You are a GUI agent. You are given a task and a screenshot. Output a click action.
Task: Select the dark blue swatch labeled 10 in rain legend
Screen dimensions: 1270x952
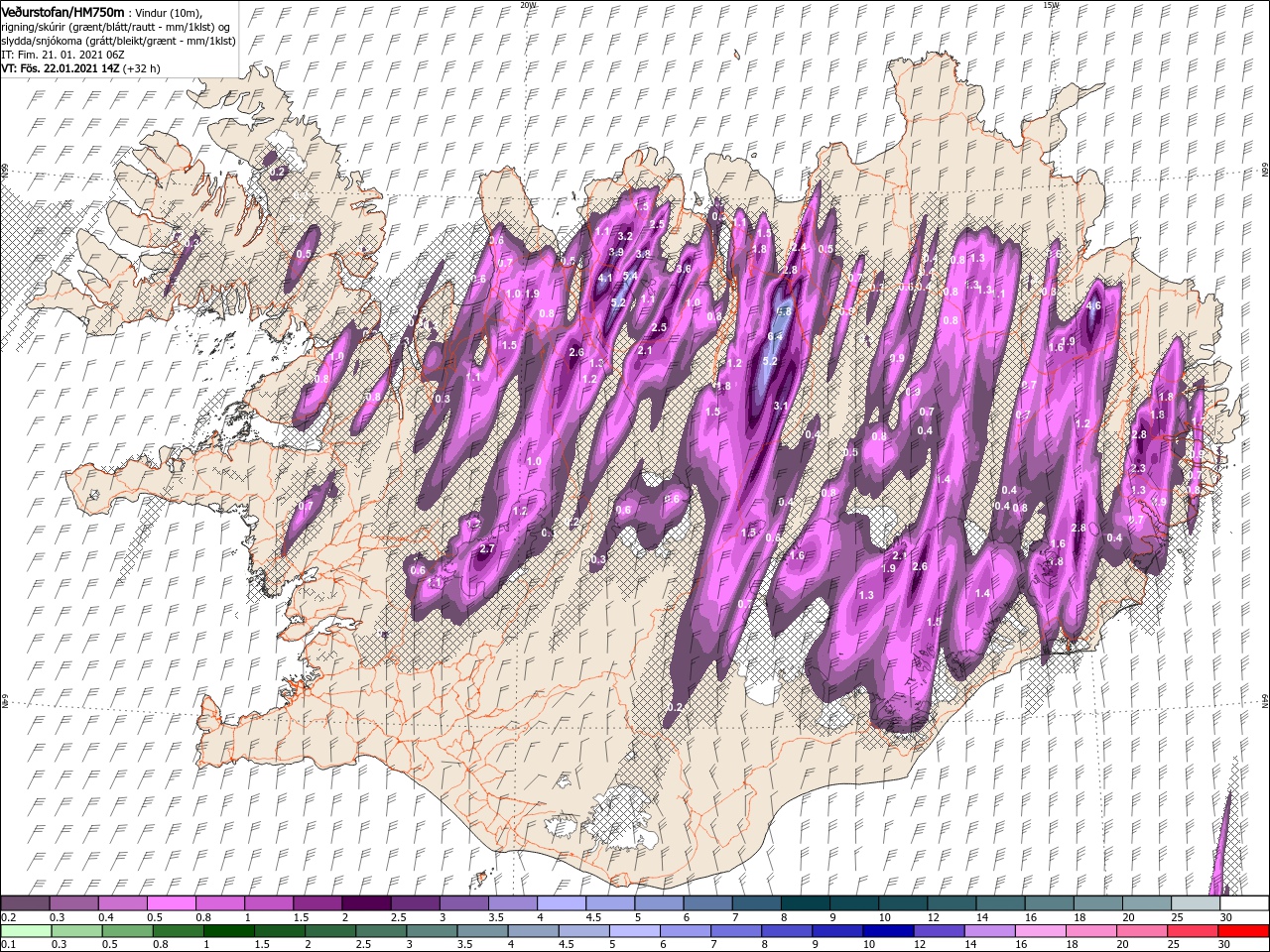coord(886,931)
